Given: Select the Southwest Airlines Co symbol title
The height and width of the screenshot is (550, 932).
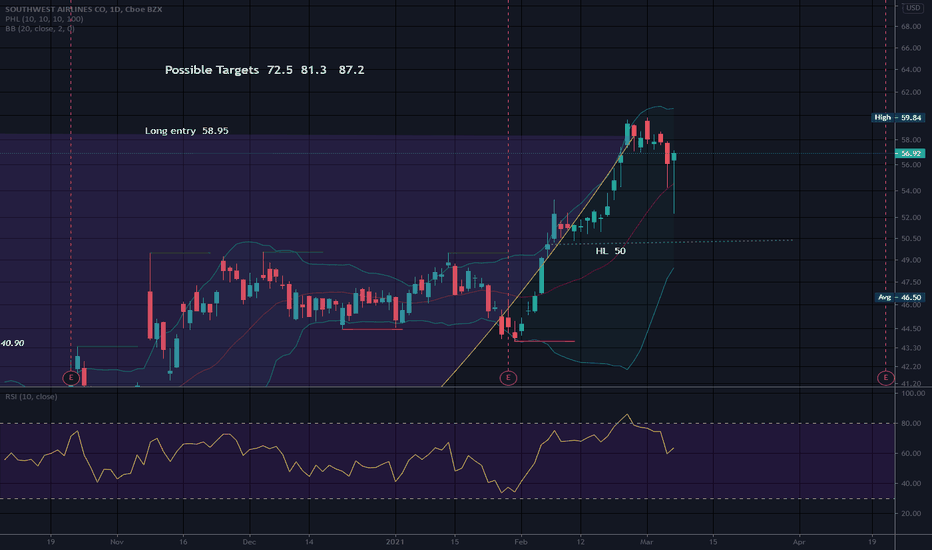Looking at the screenshot, I should point(84,10).
